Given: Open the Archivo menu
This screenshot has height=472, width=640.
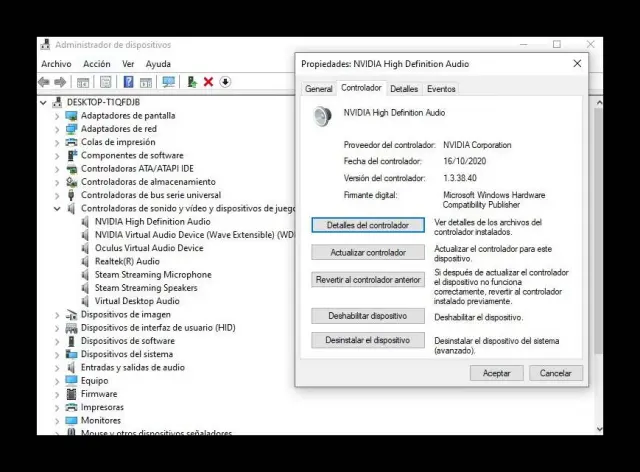Looking at the screenshot, I should tap(56, 64).
